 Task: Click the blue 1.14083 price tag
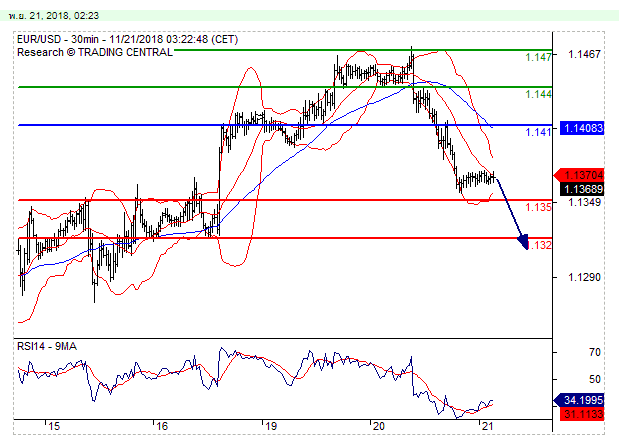[x=582, y=128]
